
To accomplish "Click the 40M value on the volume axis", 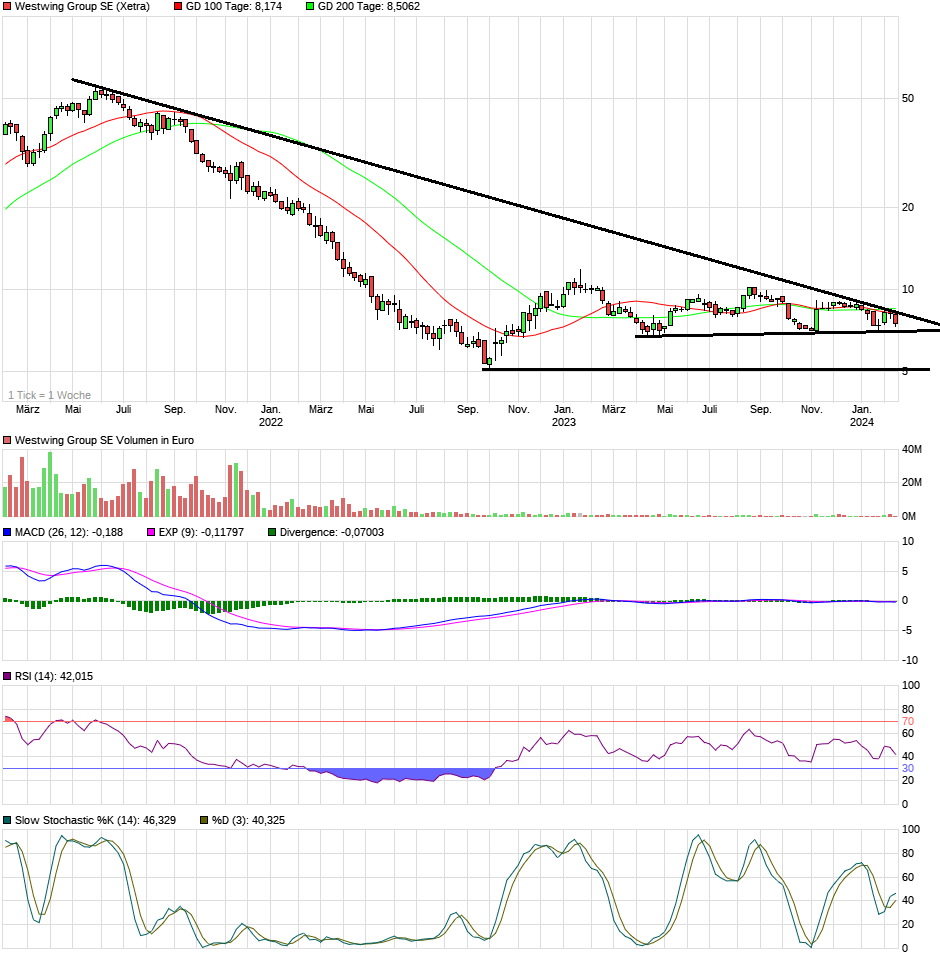I will point(911,450).
